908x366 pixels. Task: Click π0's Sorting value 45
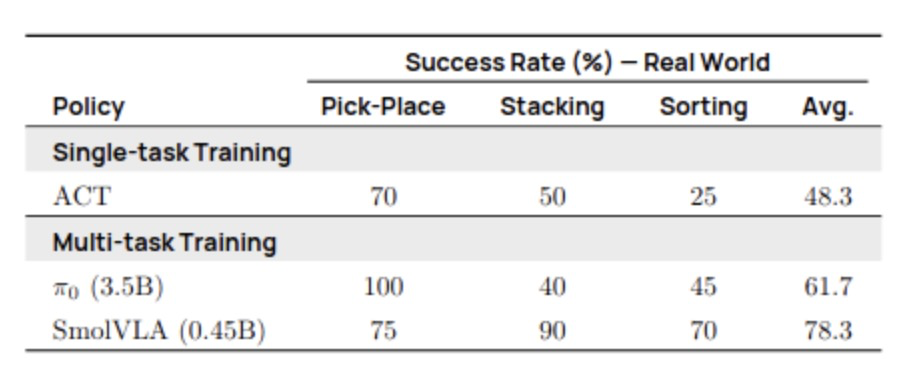click(x=703, y=287)
